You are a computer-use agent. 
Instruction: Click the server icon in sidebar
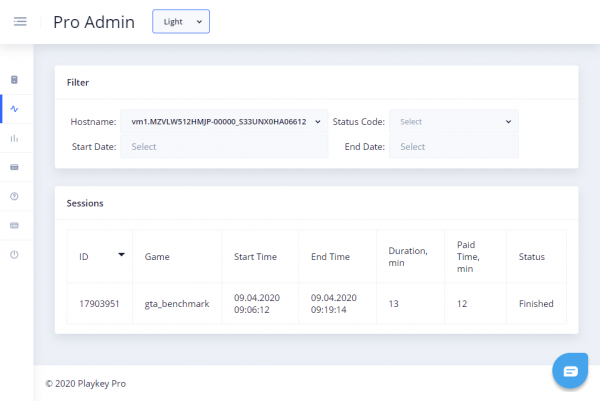click(14, 80)
